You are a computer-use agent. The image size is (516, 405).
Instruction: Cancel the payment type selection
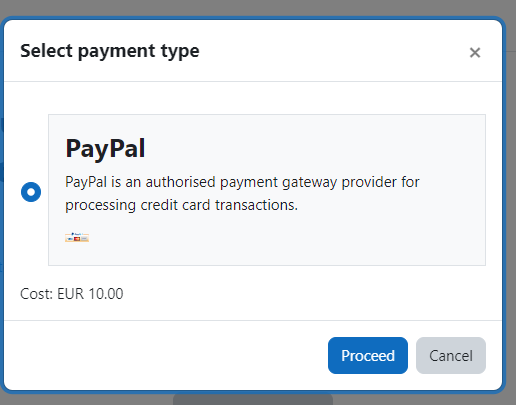click(451, 355)
